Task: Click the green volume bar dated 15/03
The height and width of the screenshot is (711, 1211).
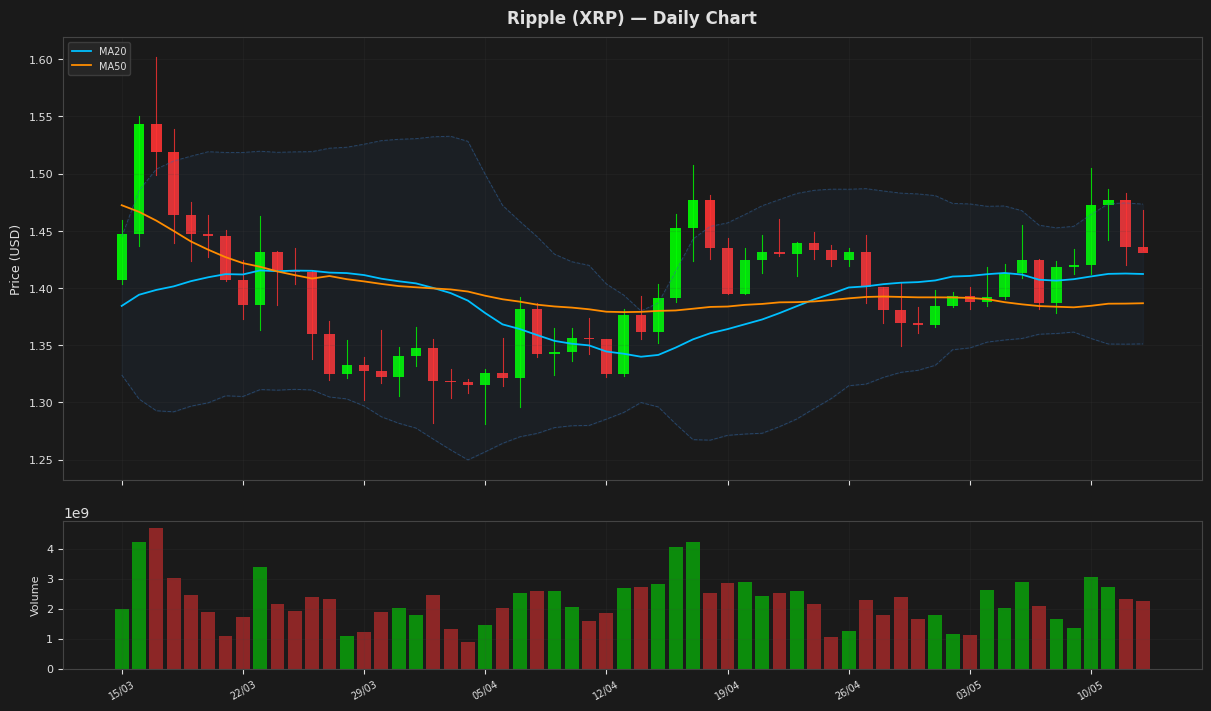Action: 122,639
